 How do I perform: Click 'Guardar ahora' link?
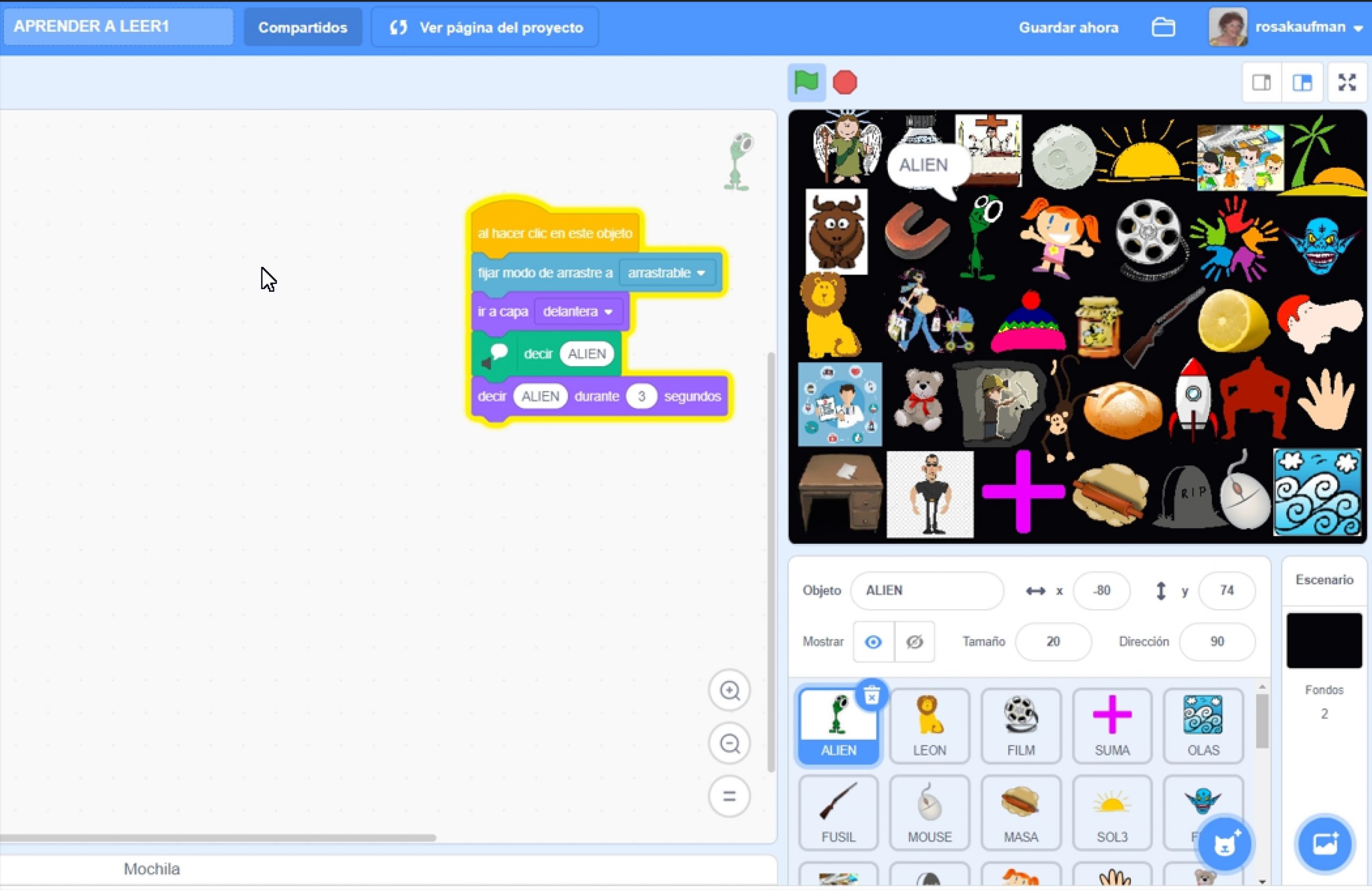click(1068, 27)
